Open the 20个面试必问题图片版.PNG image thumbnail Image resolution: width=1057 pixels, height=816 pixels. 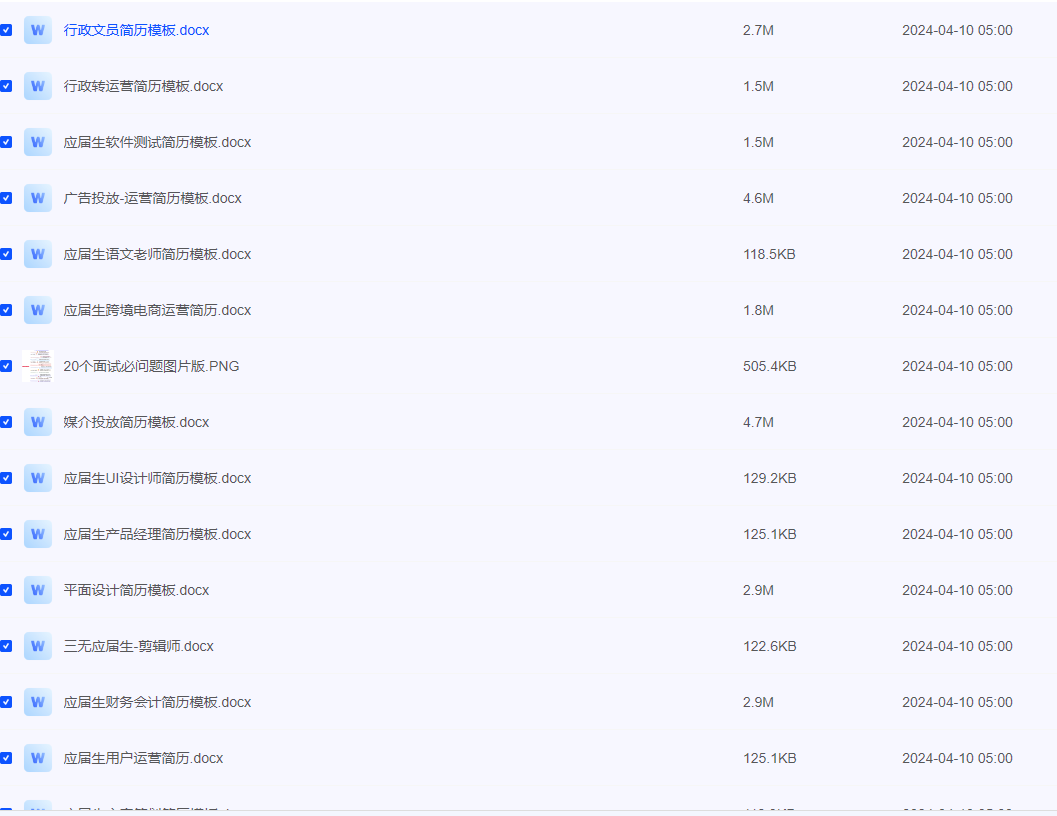pos(38,366)
